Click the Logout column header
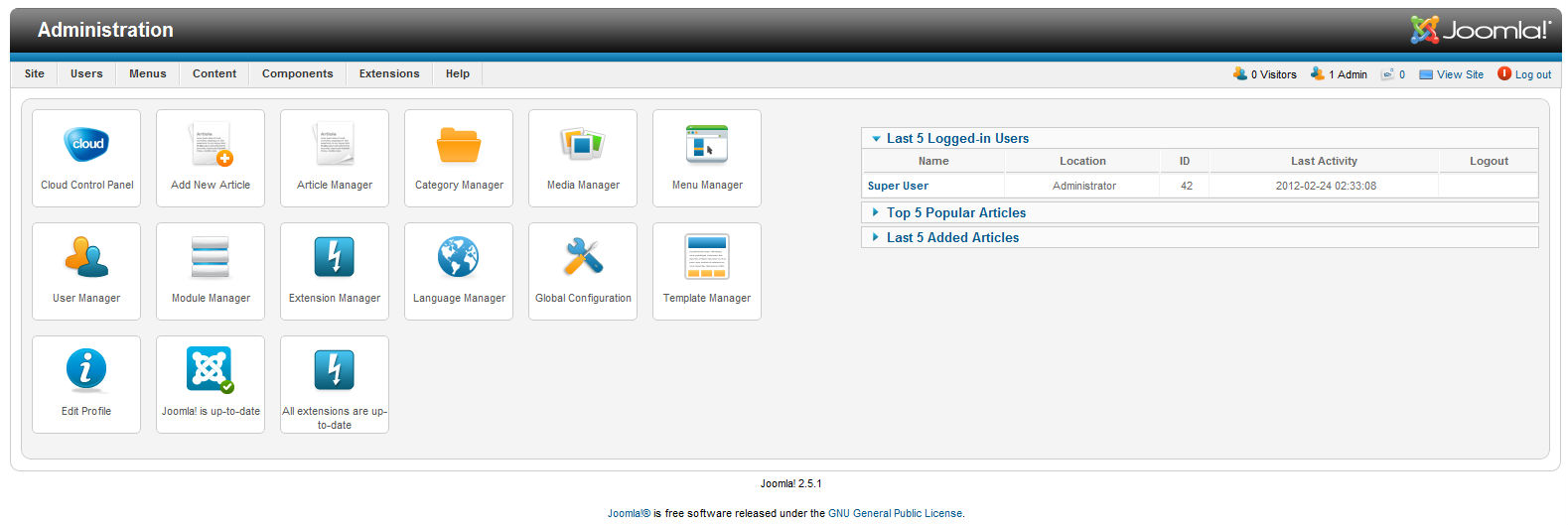1568x525 pixels. (1489, 161)
